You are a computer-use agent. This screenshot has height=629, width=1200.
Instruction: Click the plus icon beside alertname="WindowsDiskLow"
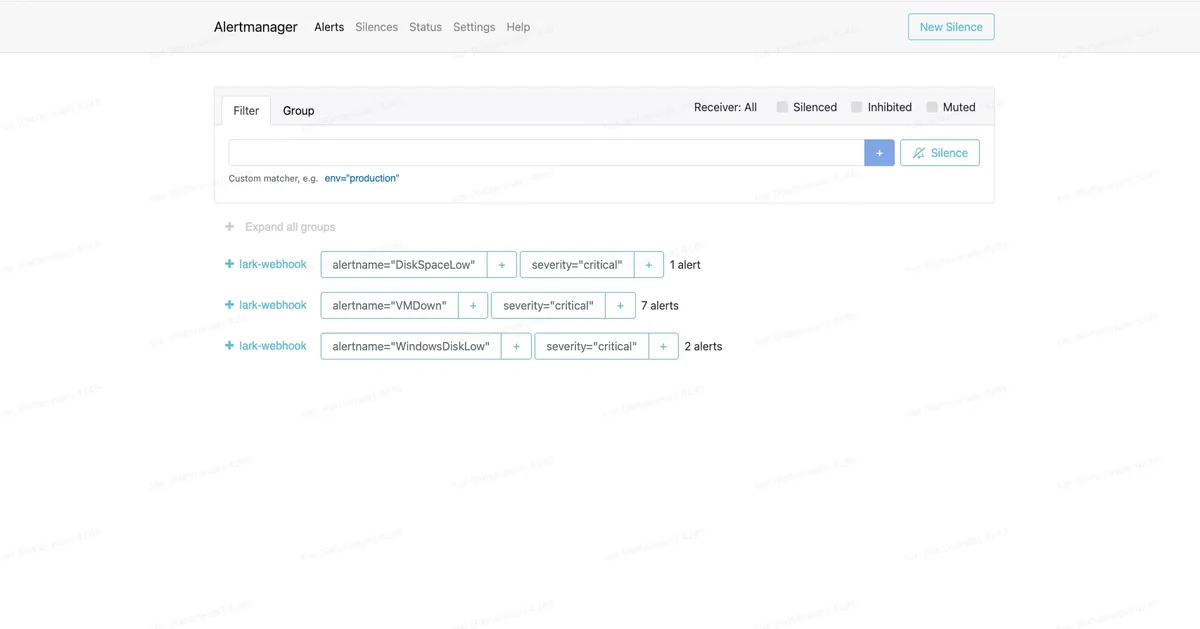[515, 345]
